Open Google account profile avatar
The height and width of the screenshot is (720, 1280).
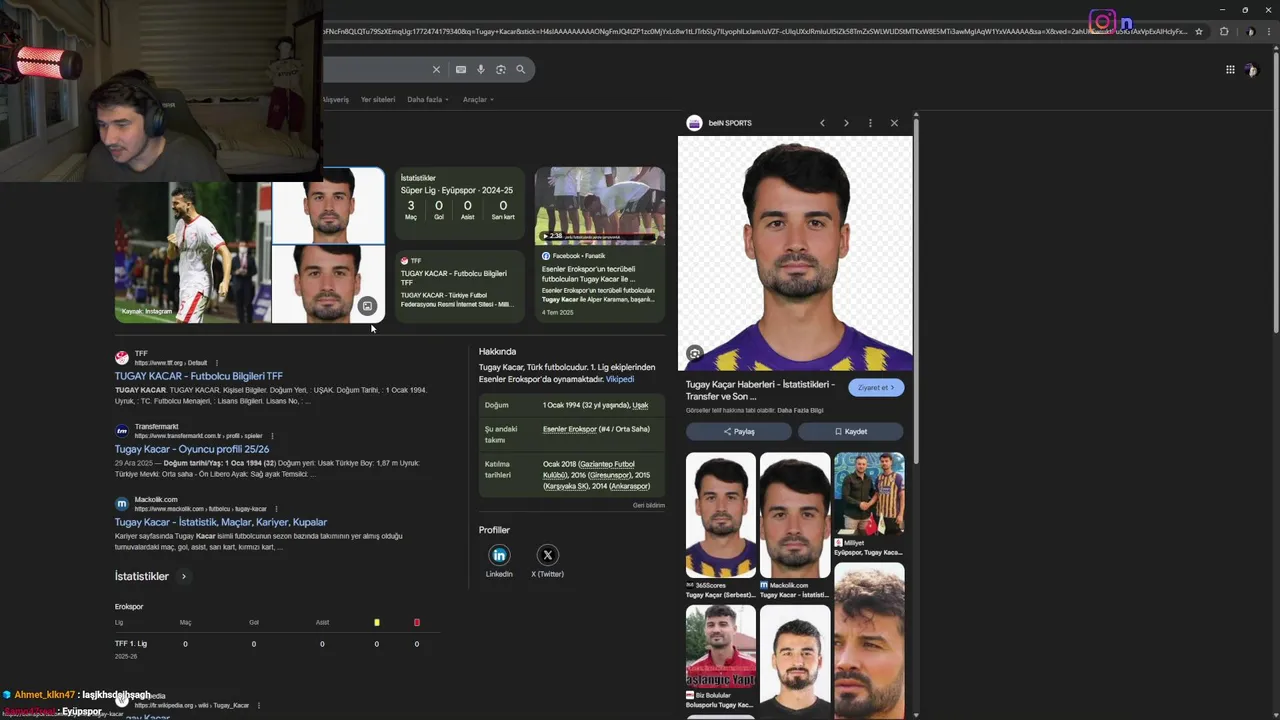1251,70
